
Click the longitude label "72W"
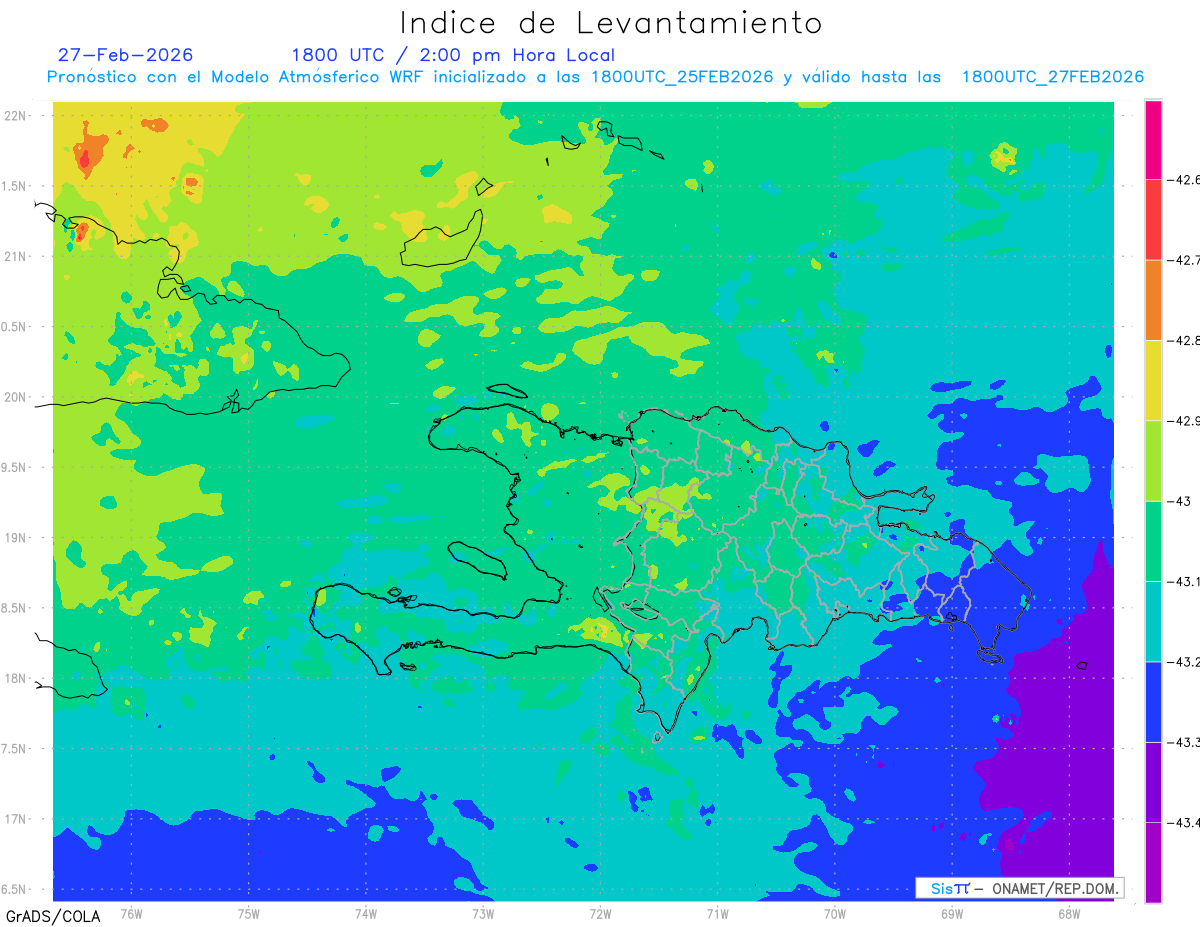point(600,915)
